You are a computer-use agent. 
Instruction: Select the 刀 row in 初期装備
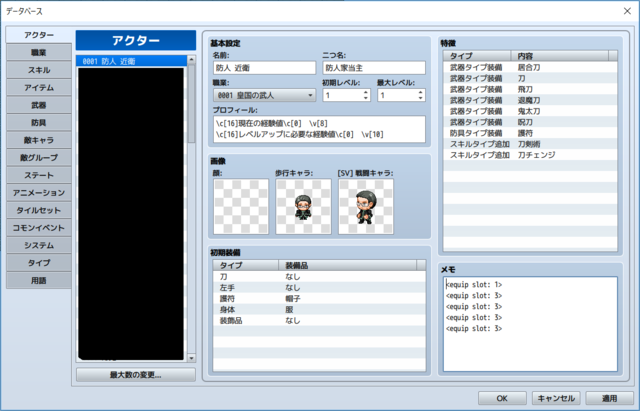319,277
